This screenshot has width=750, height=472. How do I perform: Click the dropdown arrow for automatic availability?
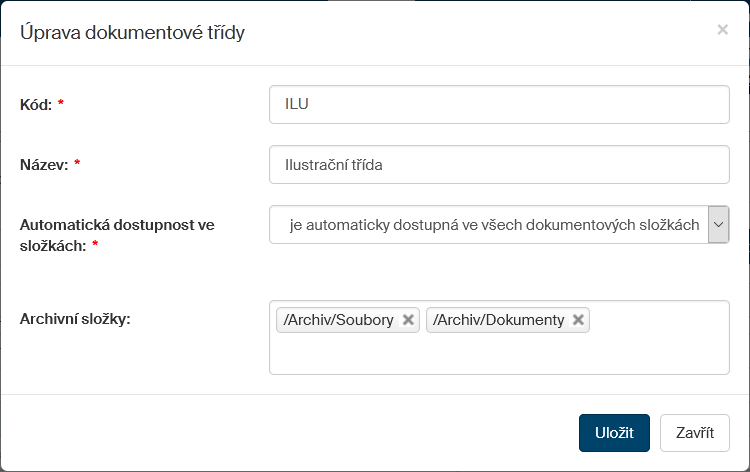tap(718, 225)
